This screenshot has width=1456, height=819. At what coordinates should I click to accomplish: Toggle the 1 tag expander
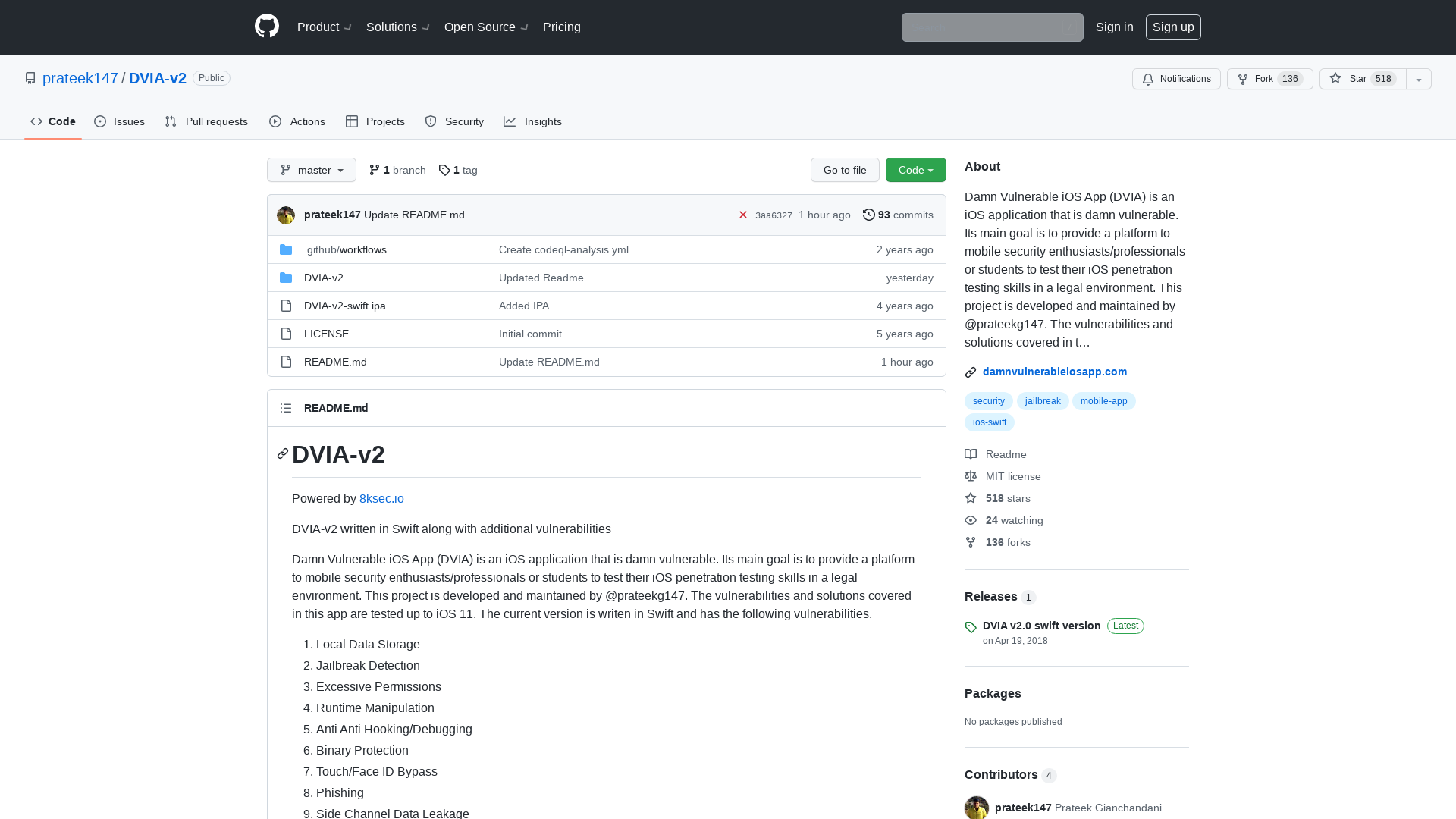tap(458, 169)
